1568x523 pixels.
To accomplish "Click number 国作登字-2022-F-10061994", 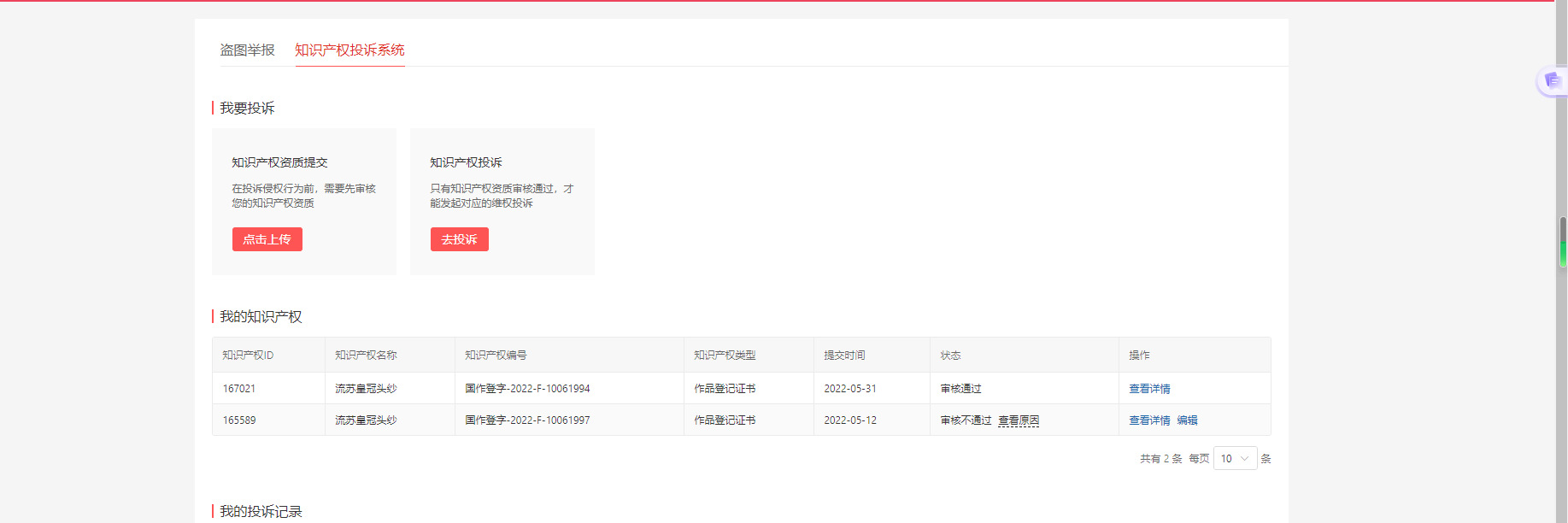I will point(527,389).
